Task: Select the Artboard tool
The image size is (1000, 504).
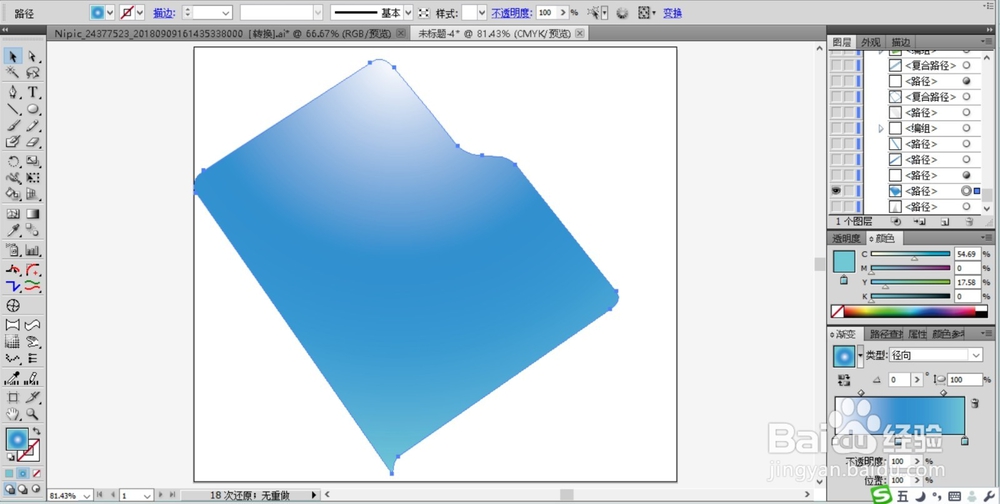Action: [x=13, y=397]
